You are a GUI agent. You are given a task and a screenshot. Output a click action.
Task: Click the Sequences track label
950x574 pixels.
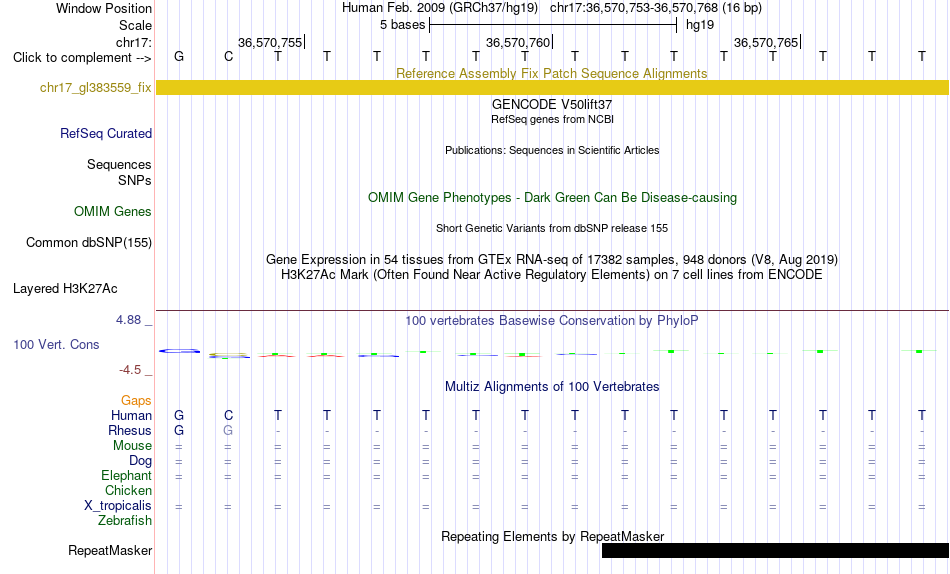pyautogui.click(x=119, y=164)
